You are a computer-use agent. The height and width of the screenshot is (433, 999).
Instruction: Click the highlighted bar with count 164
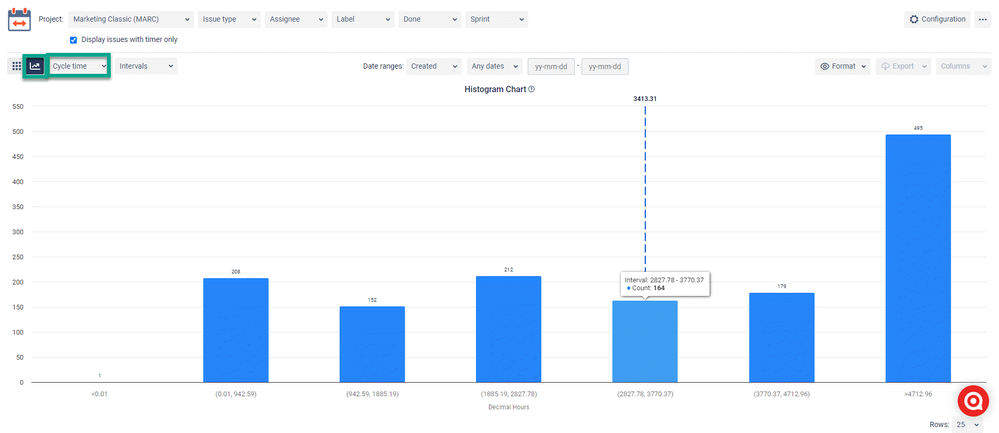click(x=645, y=341)
